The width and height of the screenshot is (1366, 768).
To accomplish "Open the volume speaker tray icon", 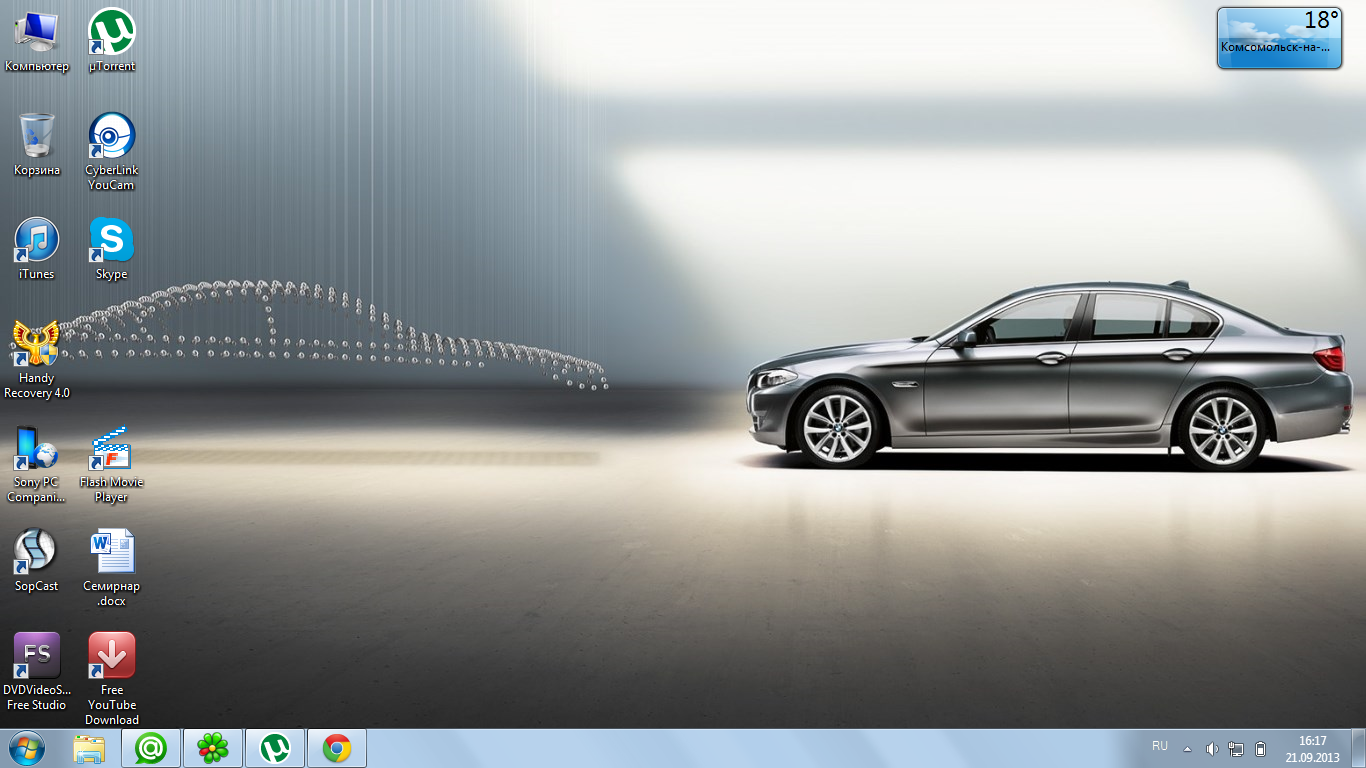I will 1212,748.
